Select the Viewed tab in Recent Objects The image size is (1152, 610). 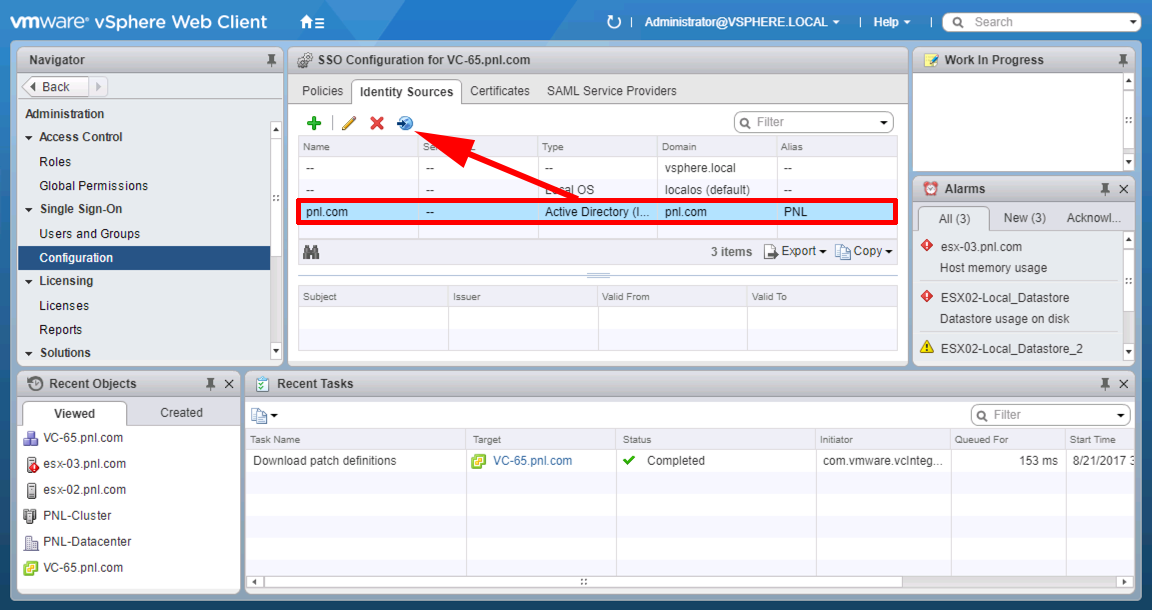[x=74, y=414]
